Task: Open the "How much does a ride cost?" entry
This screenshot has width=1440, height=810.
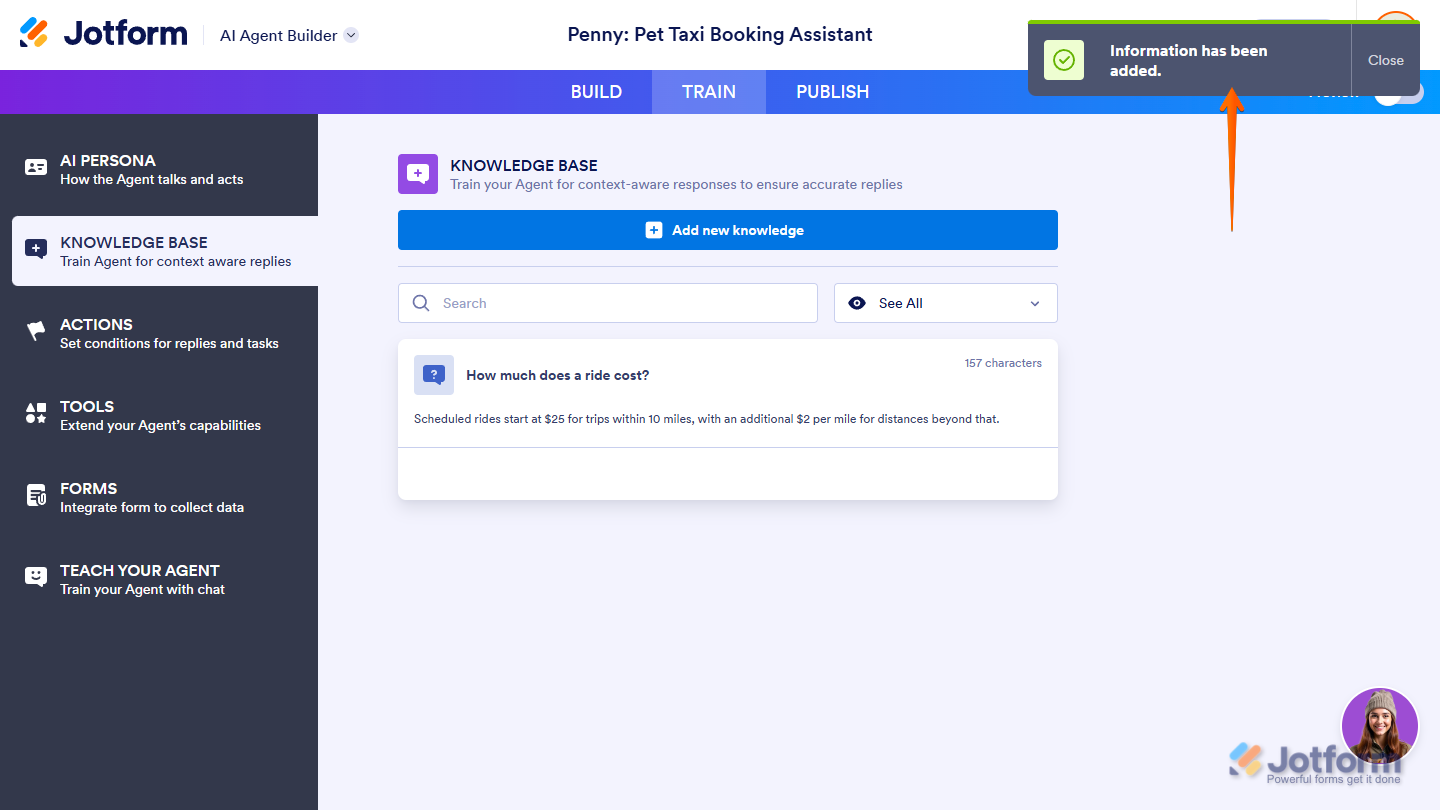Action: (558, 376)
